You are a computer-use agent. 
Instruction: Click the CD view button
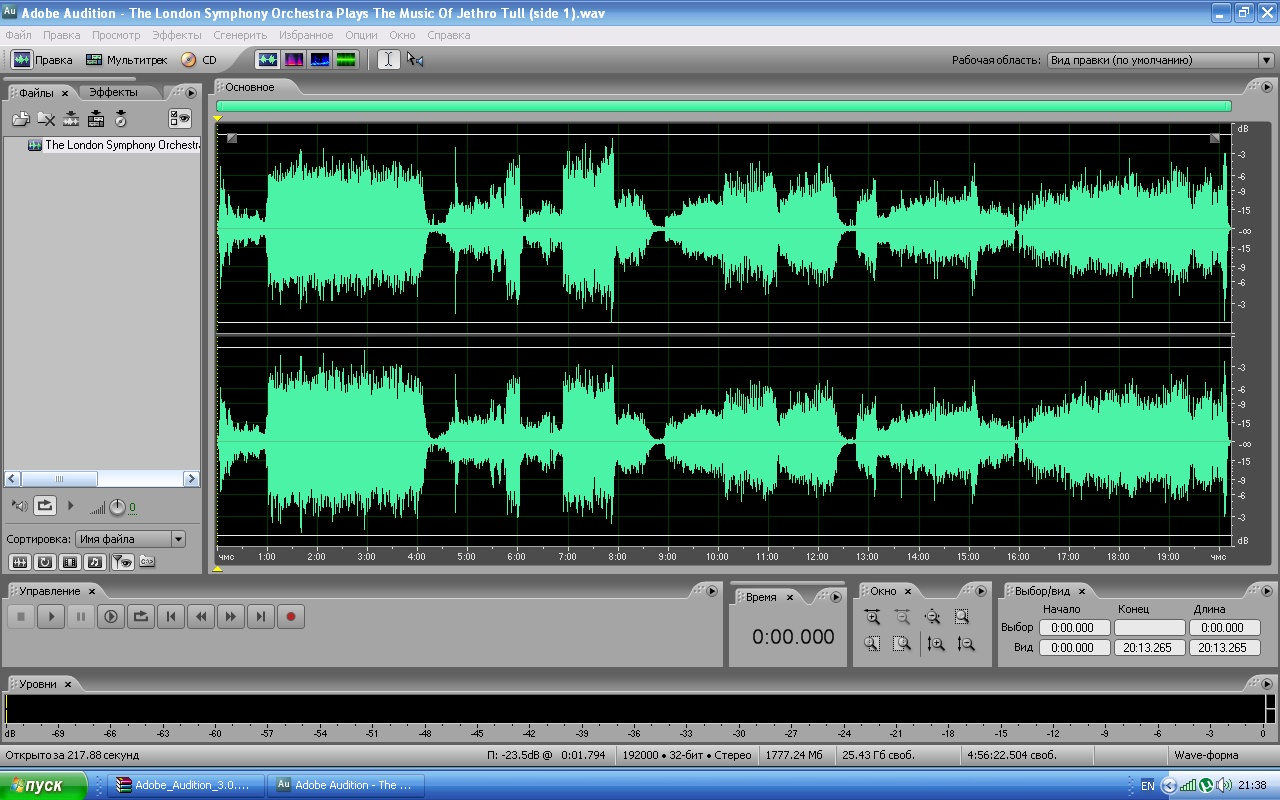point(199,60)
